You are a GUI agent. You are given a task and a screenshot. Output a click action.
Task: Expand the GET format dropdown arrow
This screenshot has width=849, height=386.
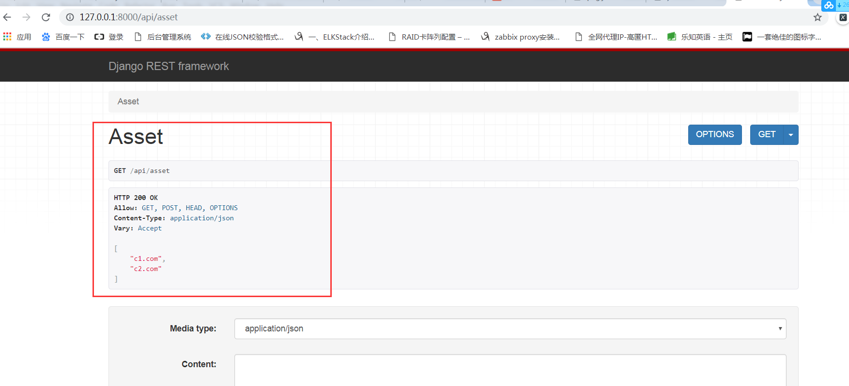(791, 135)
